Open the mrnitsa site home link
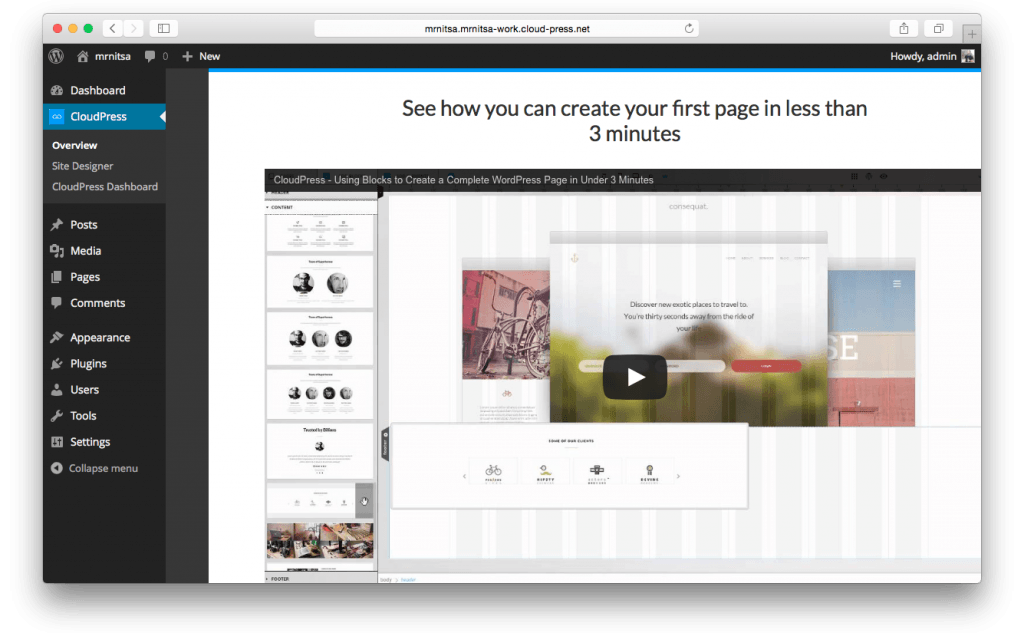This screenshot has height=633, width=1024. (104, 57)
